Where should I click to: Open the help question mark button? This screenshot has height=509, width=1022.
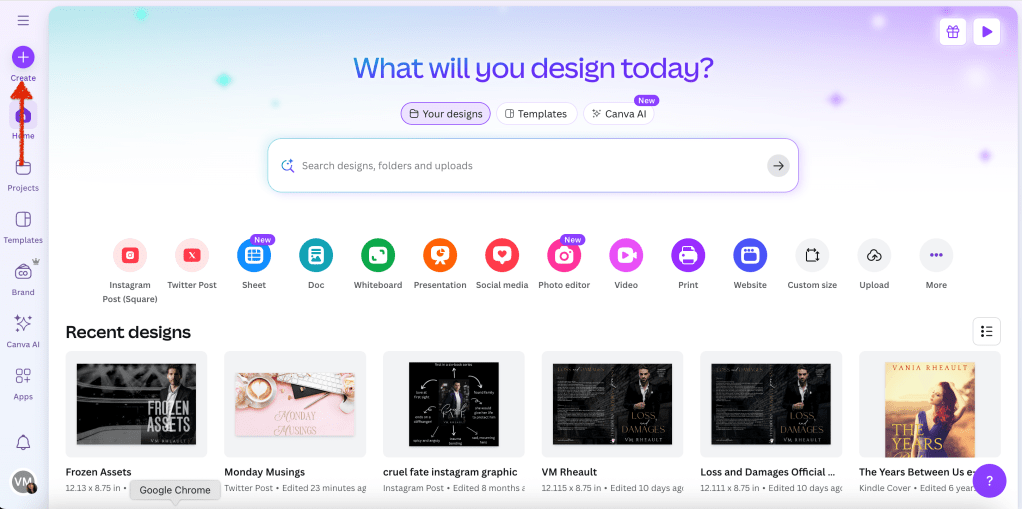pos(989,480)
